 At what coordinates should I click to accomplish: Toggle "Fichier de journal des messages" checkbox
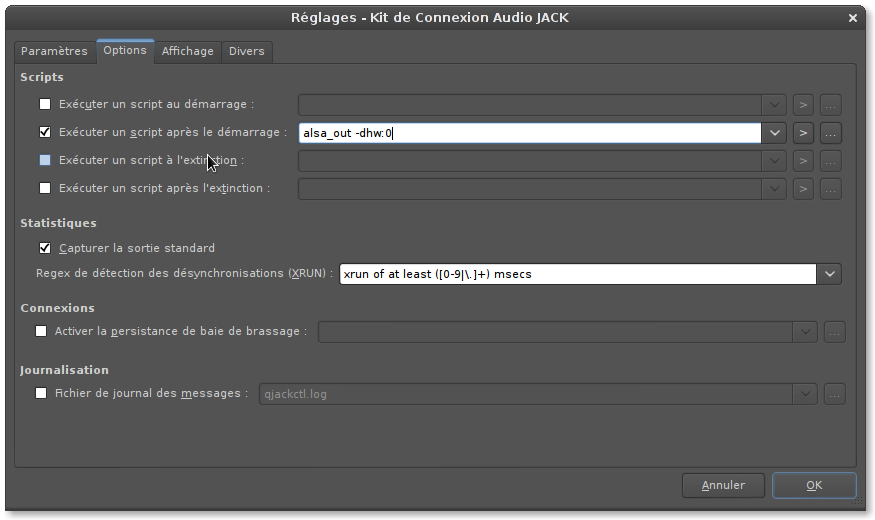point(41,394)
